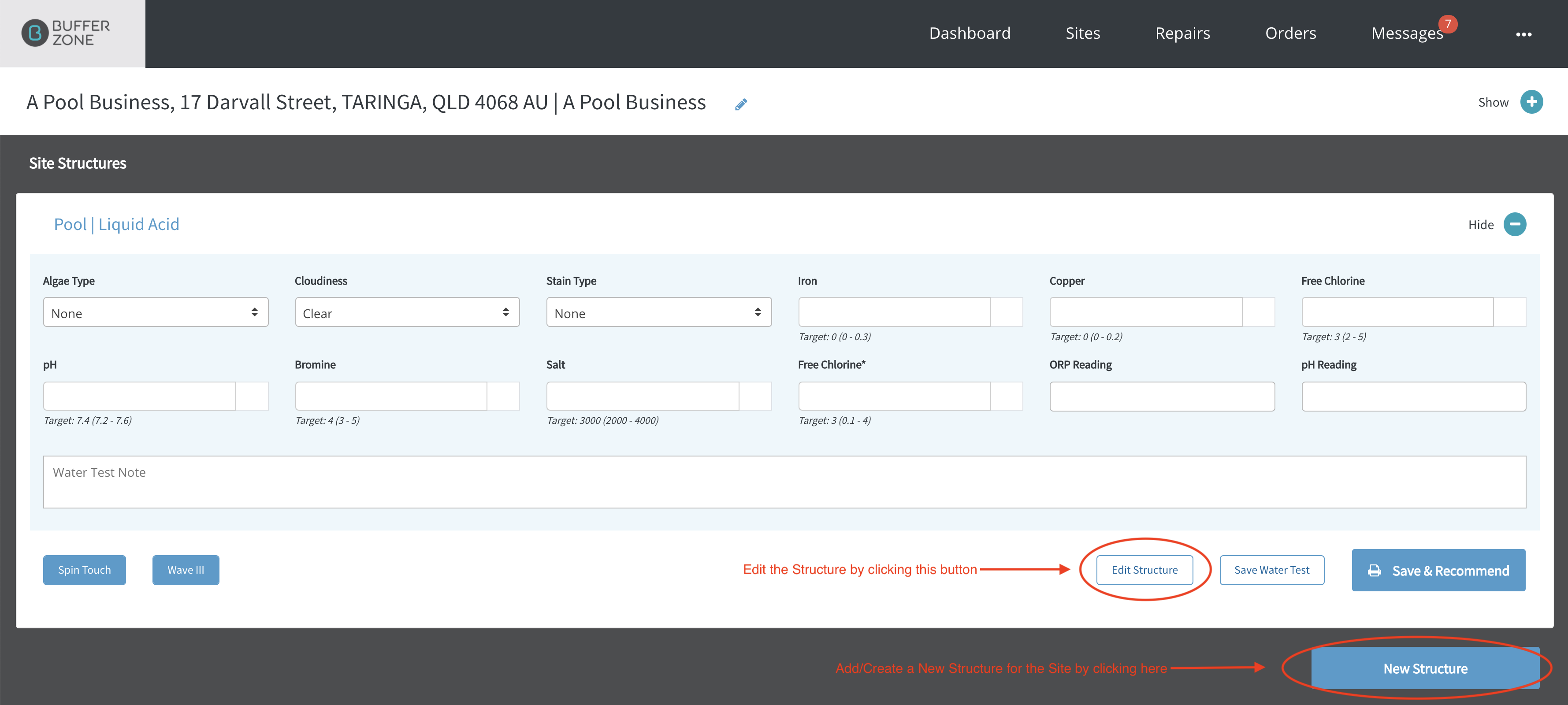This screenshot has width=1568, height=705.
Task: Open the Dashboard page
Action: coord(969,33)
